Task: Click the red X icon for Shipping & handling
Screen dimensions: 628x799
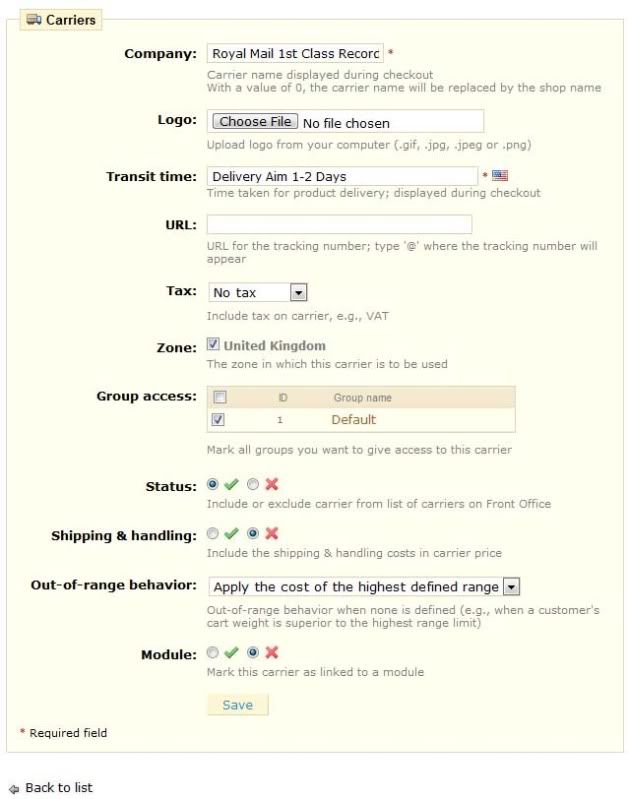Action: [272, 534]
